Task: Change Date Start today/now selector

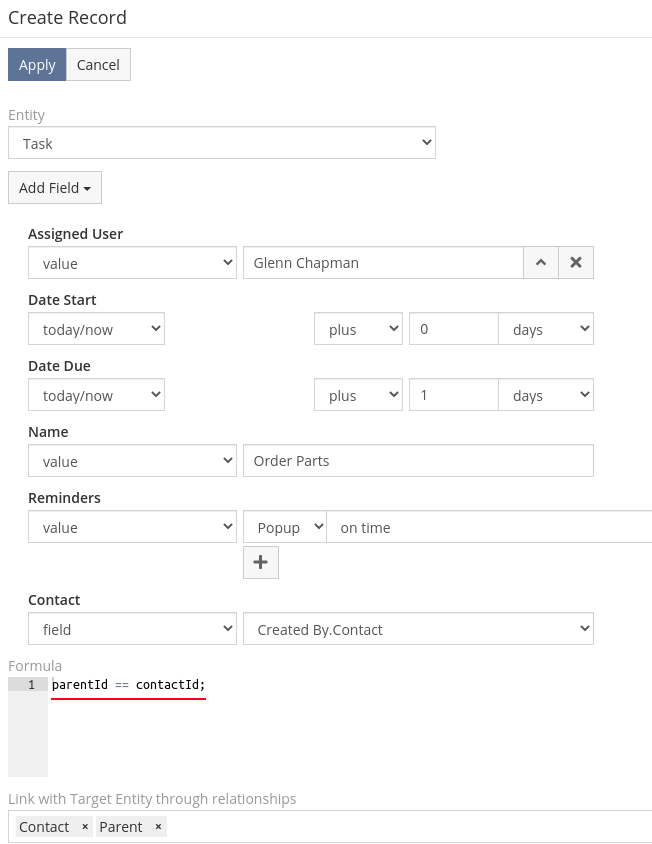Action: pyautogui.click(x=96, y=329)
